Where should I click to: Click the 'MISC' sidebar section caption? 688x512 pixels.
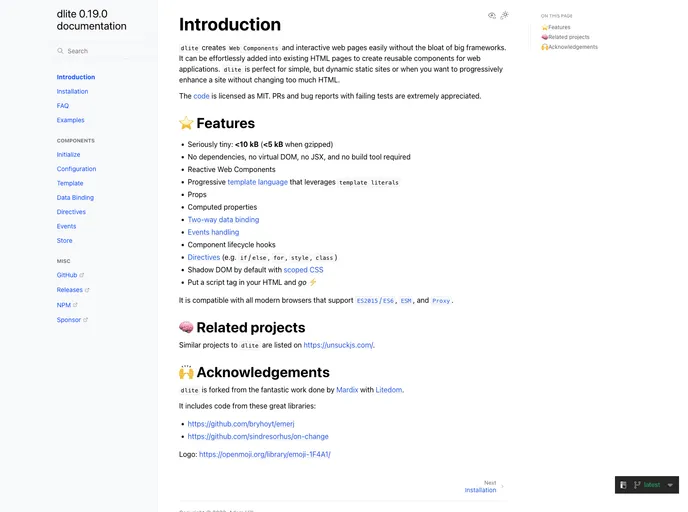click(x=63, y=261)
